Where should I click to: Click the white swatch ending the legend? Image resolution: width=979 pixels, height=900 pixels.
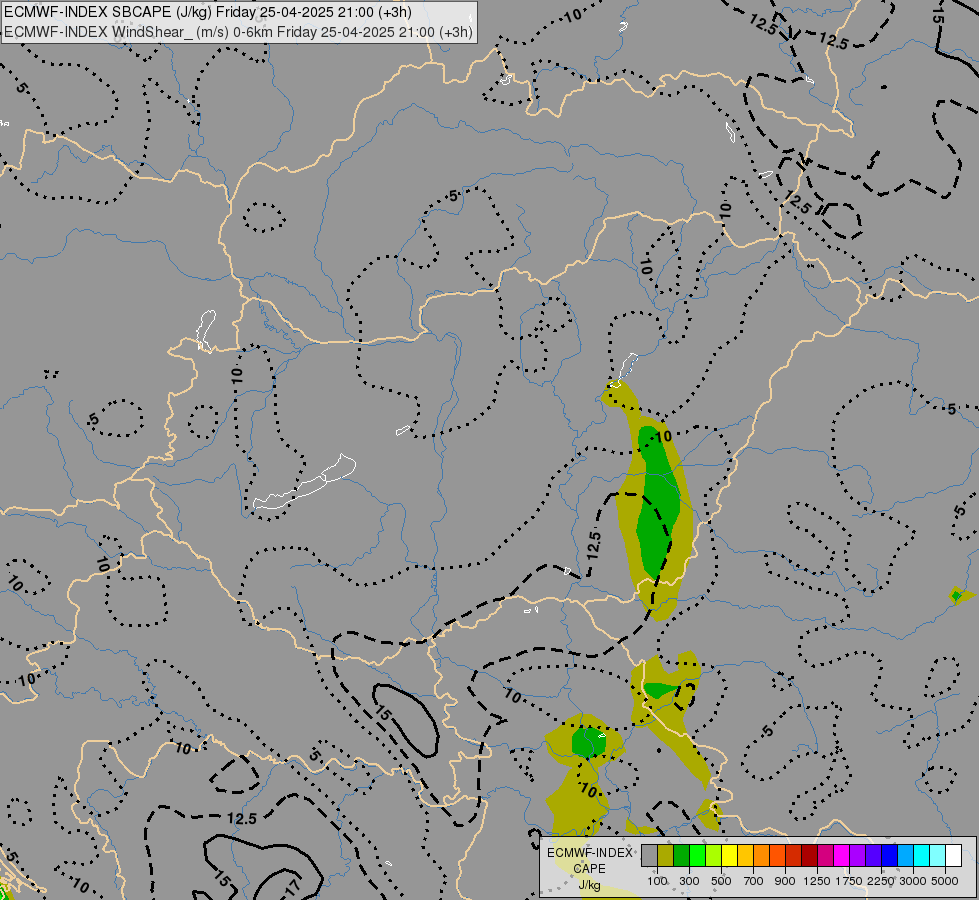click(953, 856)
